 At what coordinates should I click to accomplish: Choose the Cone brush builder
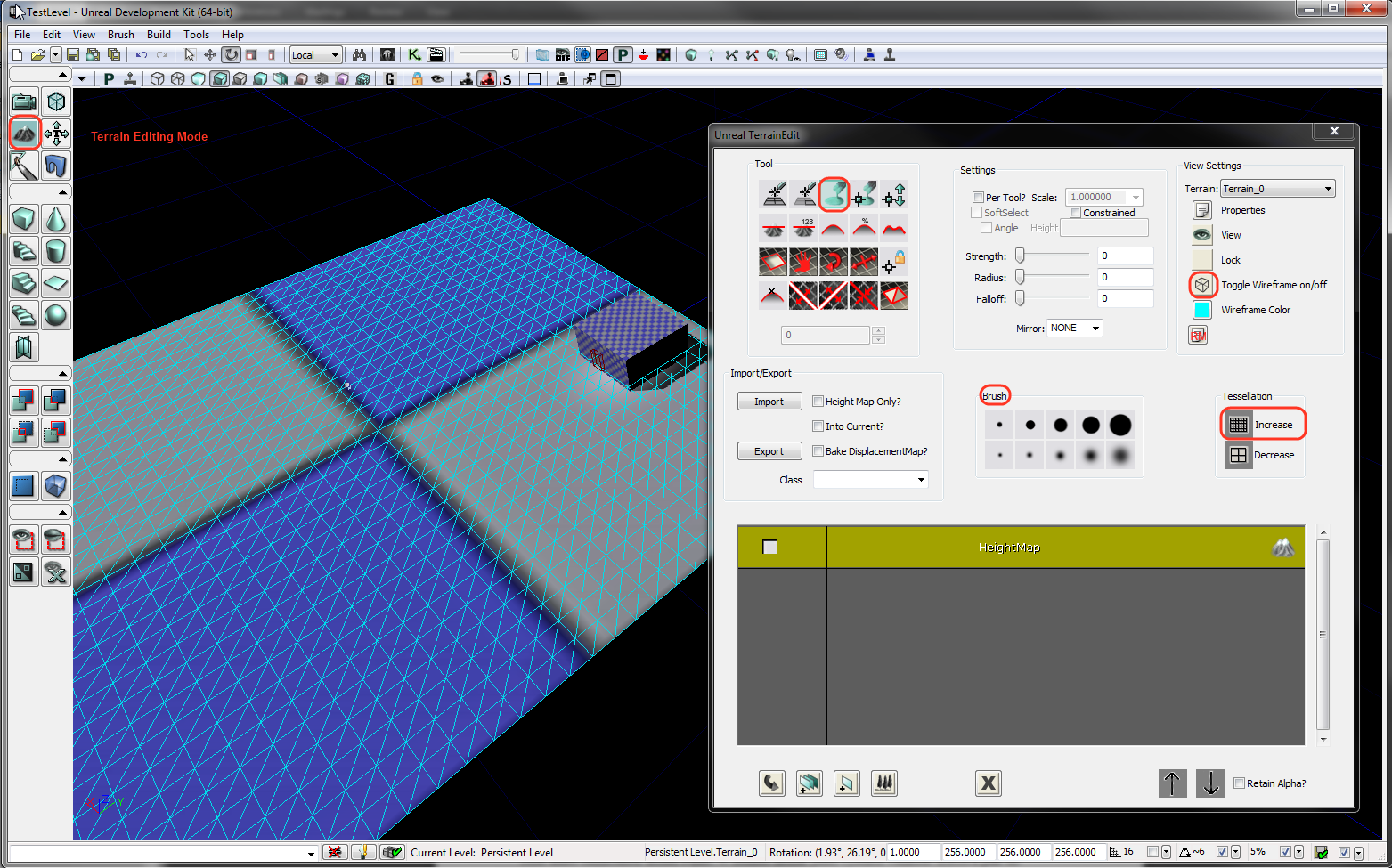56,219
